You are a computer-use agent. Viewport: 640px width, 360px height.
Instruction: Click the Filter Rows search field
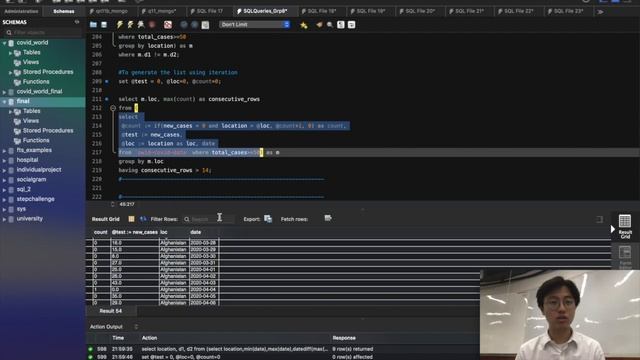[208, 219]
